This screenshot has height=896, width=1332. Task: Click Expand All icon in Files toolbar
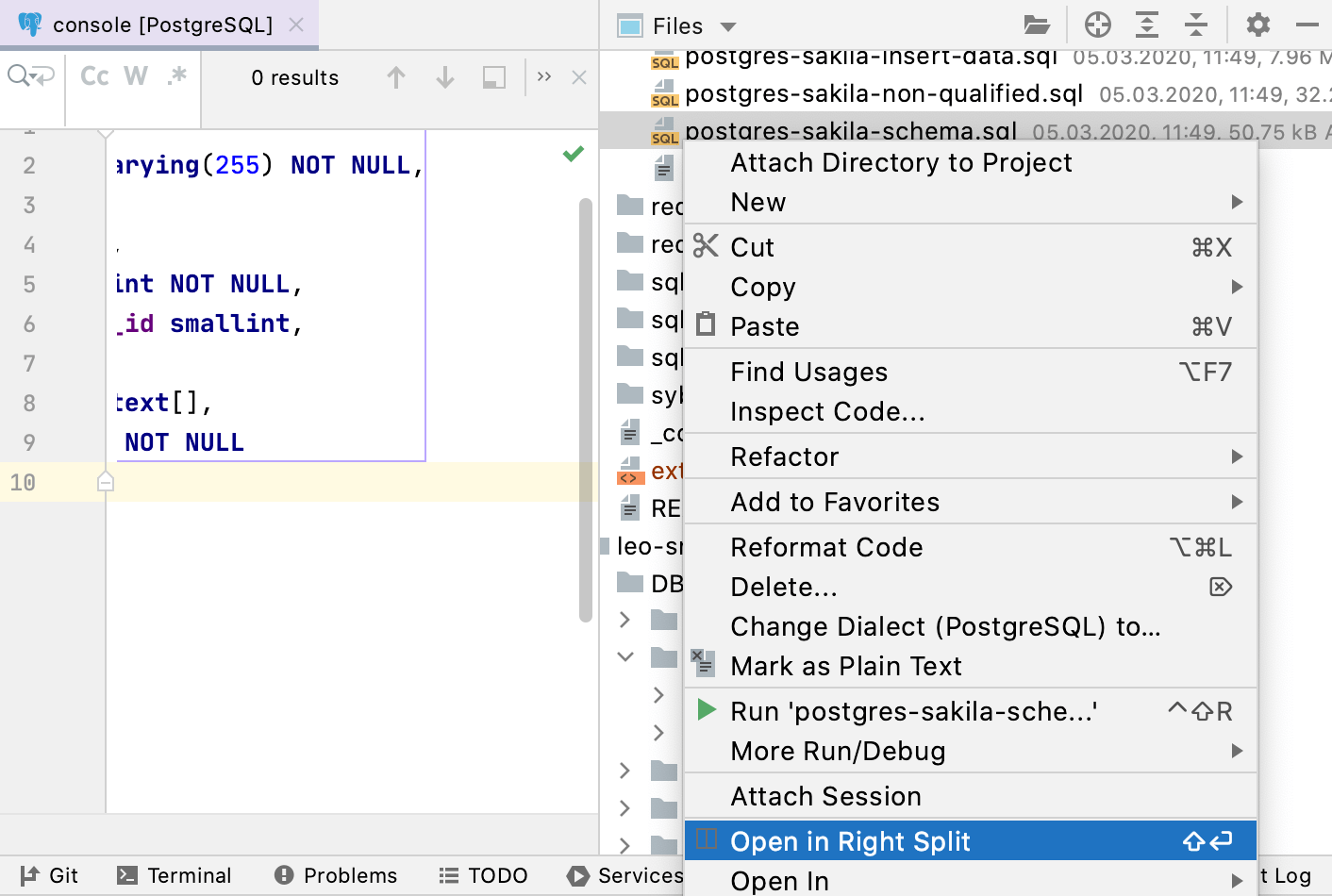1146,25
